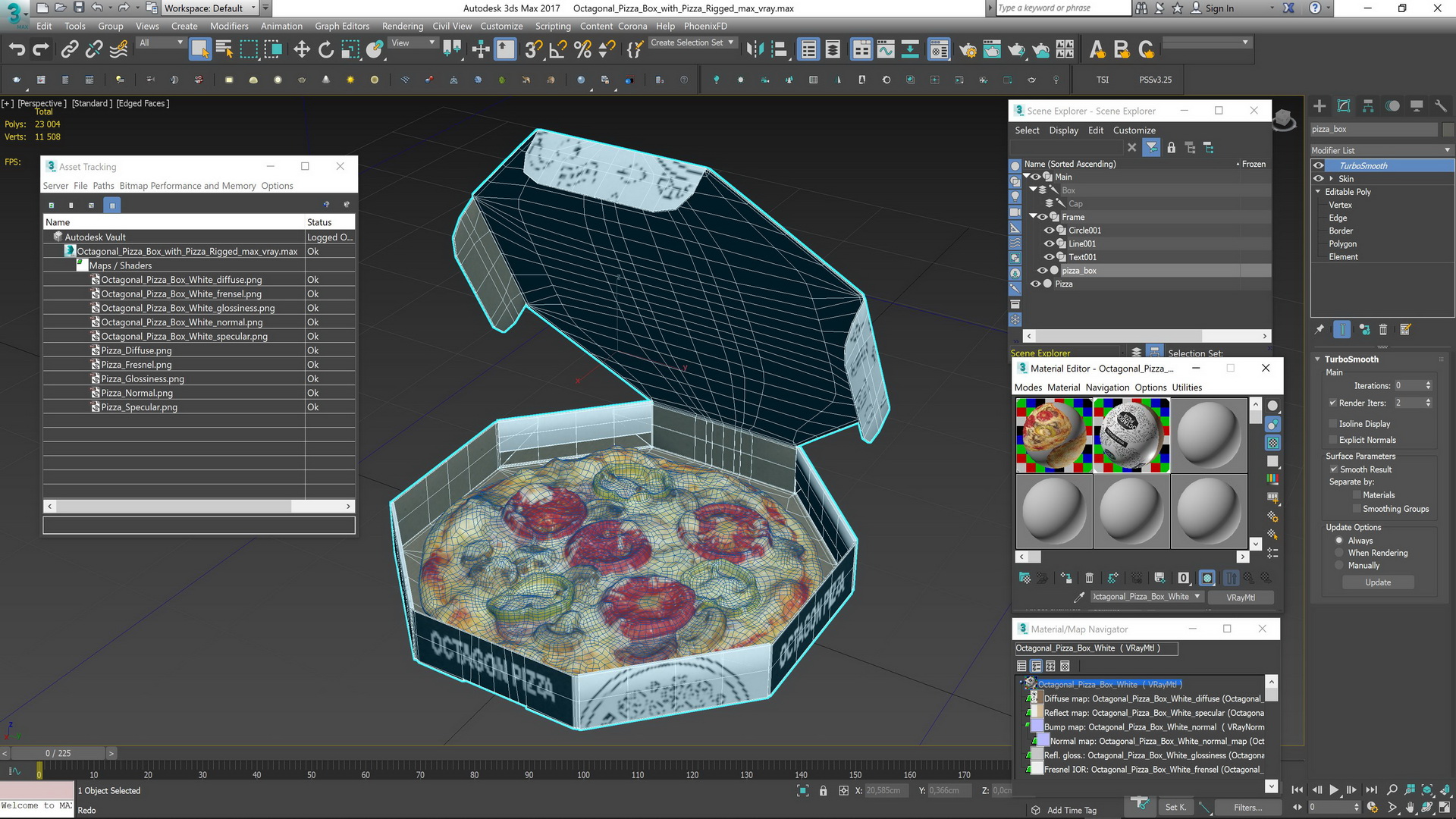
Task: Click the VRayMtl material type button
Action: pyautogui.click(x=1240, y=598)
